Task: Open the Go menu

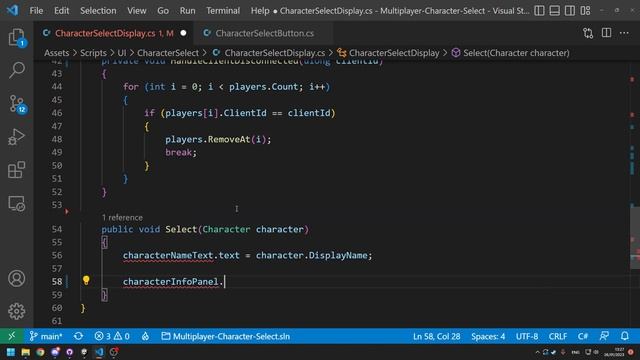Action: 163,11
